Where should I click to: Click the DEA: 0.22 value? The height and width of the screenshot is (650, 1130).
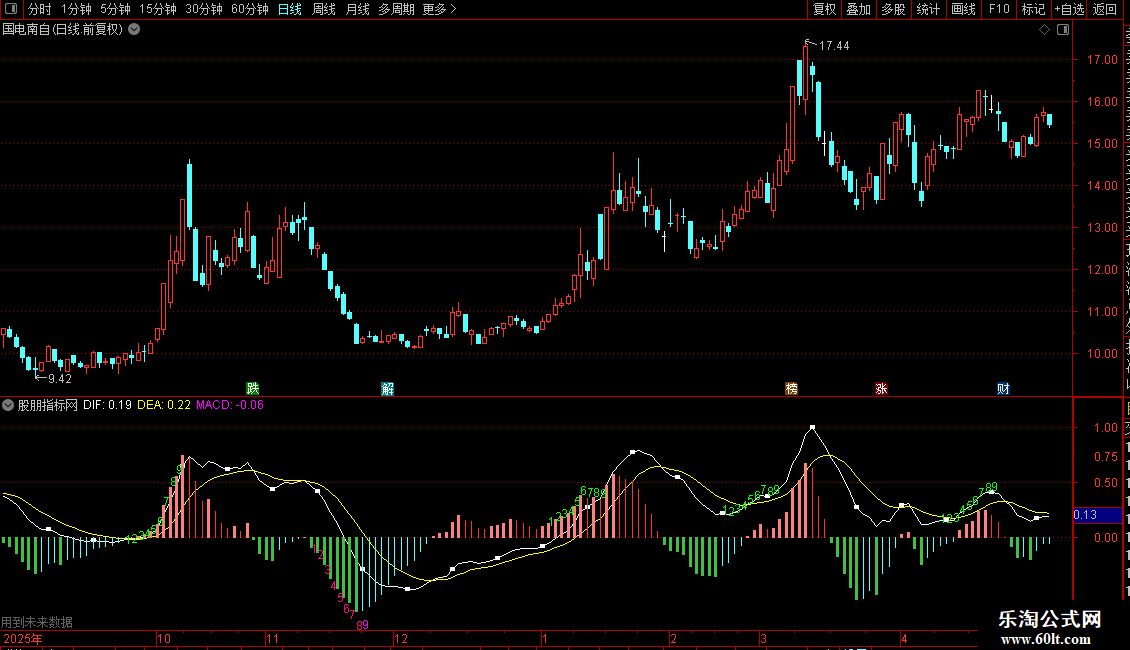tap(164, 405)
